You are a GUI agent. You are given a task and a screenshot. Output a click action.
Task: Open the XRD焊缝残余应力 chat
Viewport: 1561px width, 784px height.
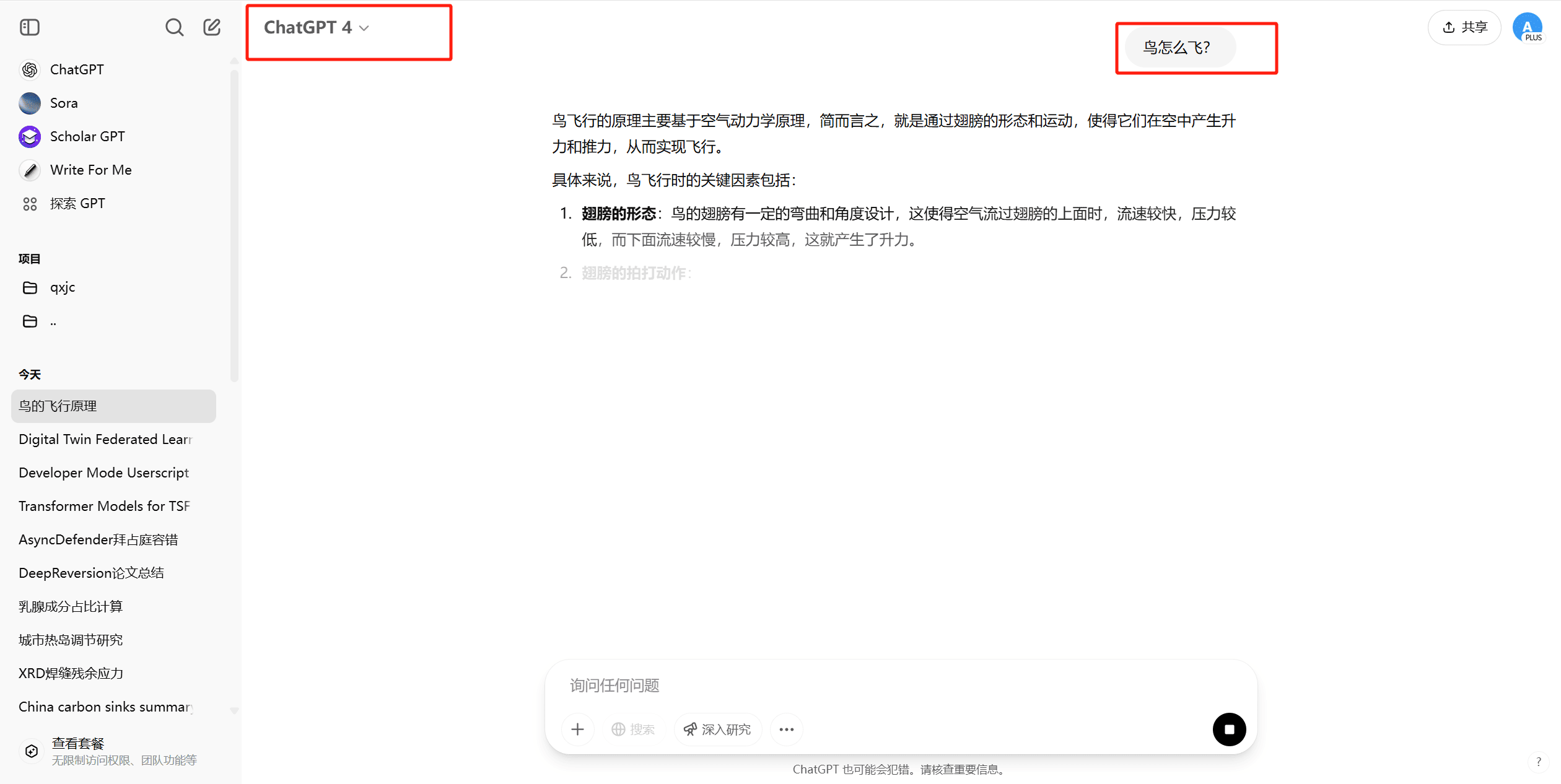(x=114, y=674)
